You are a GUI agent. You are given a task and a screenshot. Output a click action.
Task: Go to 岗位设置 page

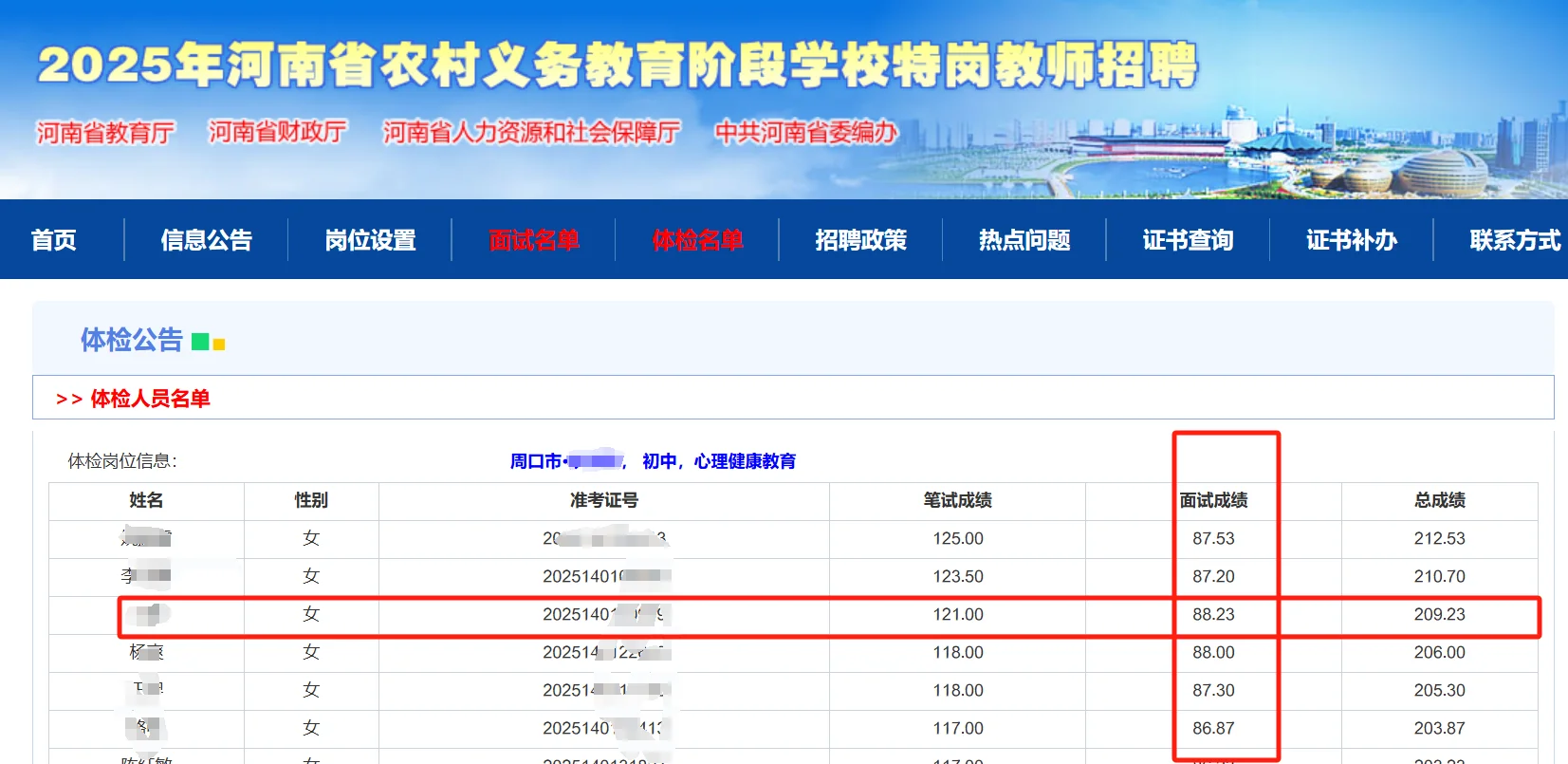click(371, 240)
